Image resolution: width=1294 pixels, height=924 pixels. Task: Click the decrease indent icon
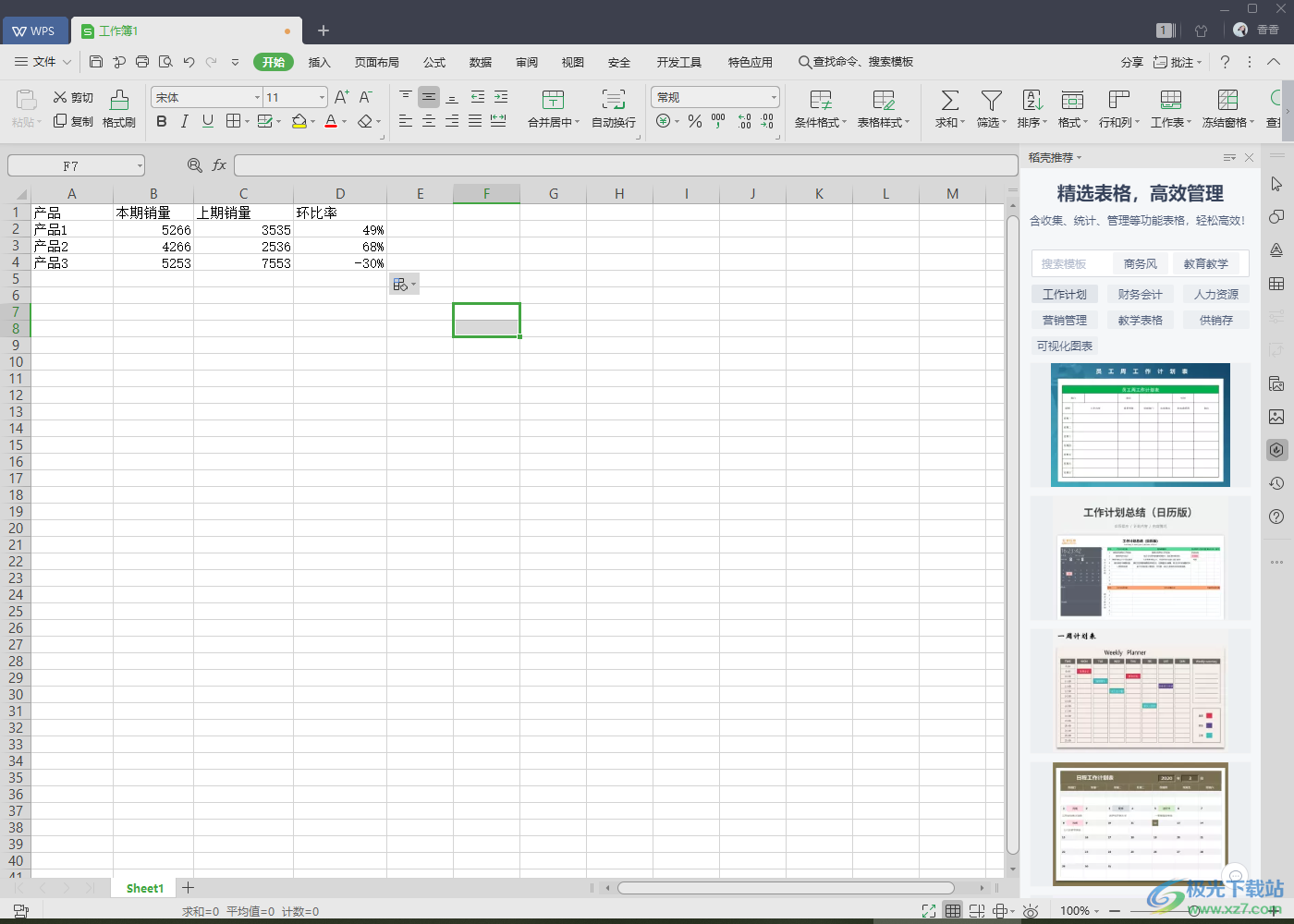coord(478,97)
